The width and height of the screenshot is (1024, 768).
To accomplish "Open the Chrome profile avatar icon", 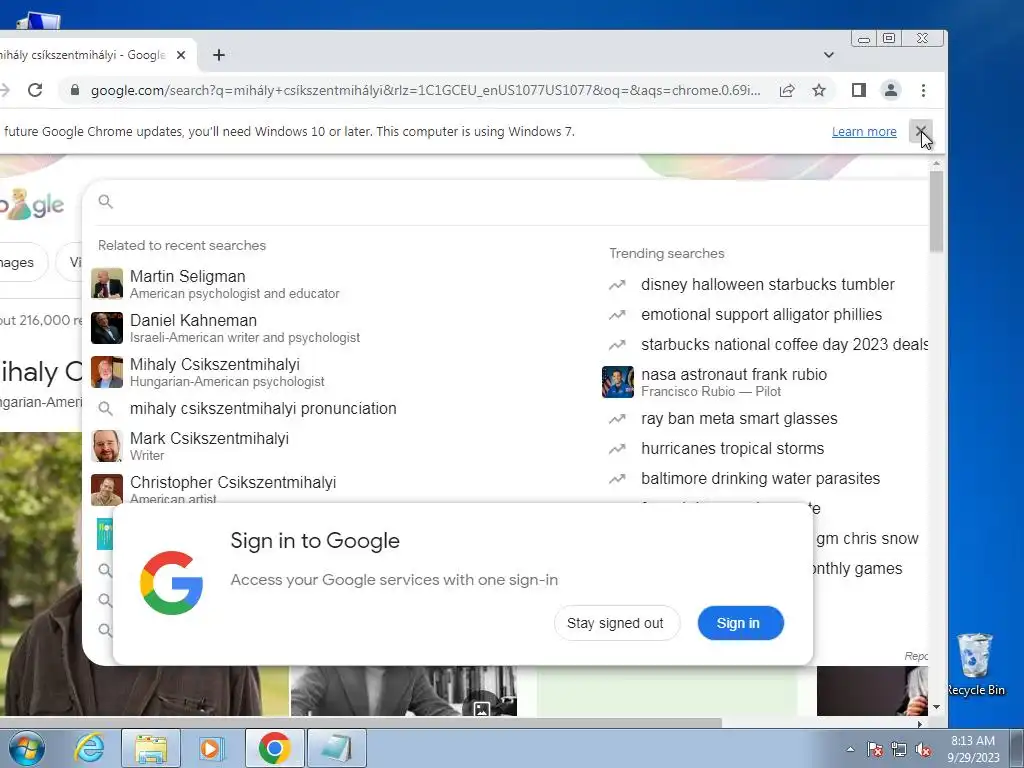I will [x=891, y=90].
